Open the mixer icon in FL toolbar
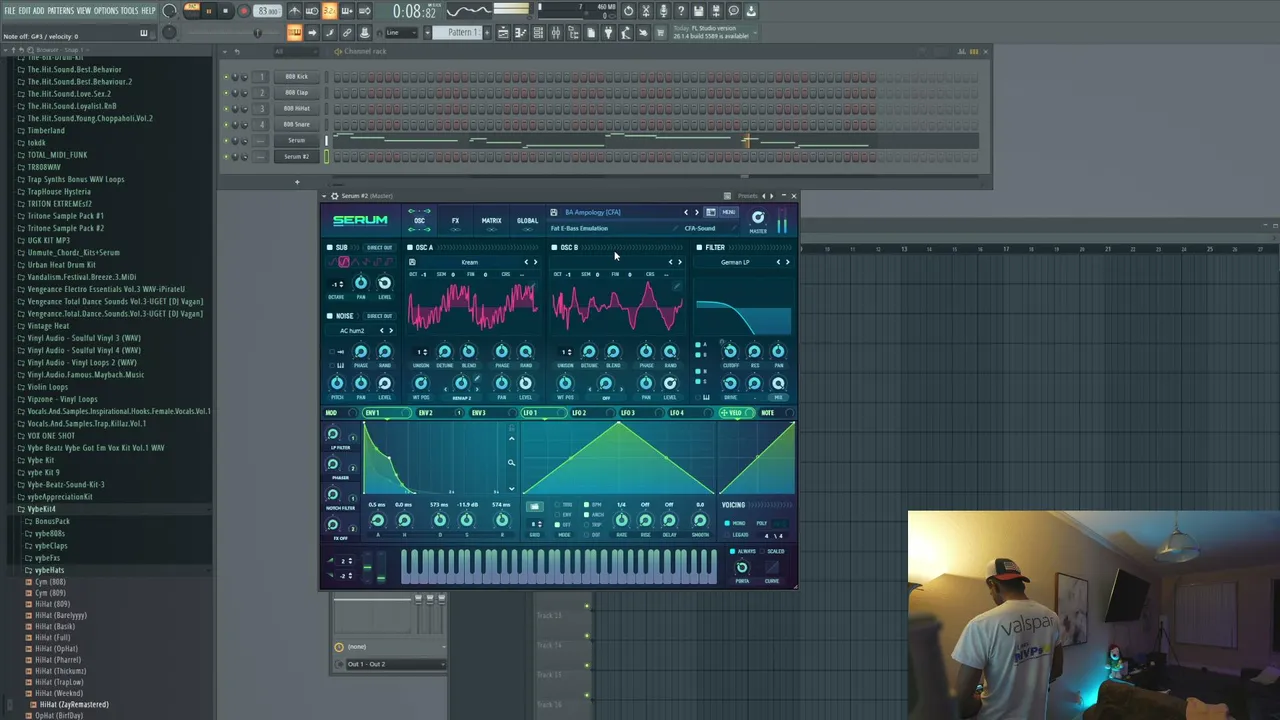This screenshot has width=1280, height=720. click(555, 33)
